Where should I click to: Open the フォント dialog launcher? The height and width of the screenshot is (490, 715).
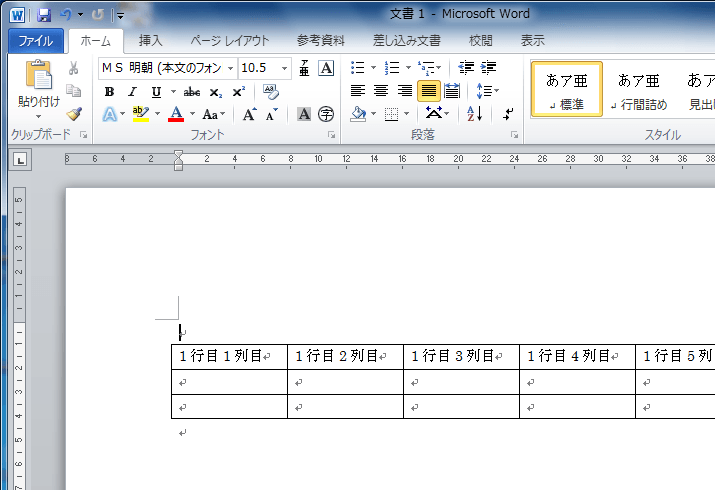coord(332,135)
